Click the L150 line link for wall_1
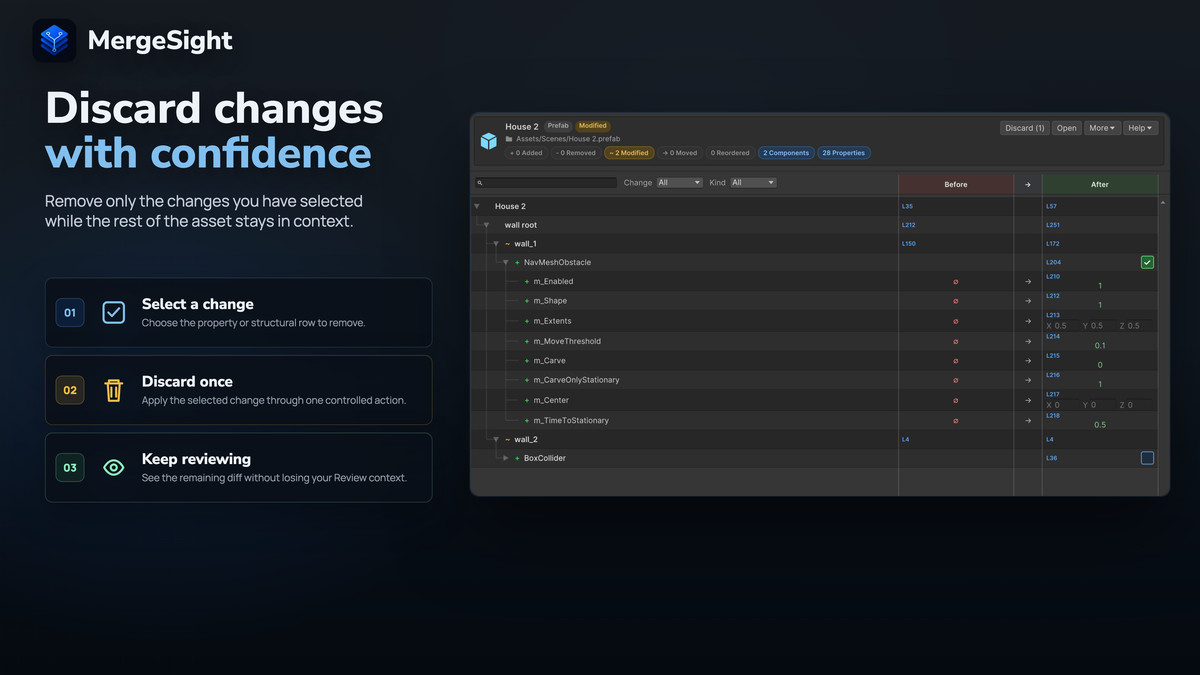 (908, 244)
